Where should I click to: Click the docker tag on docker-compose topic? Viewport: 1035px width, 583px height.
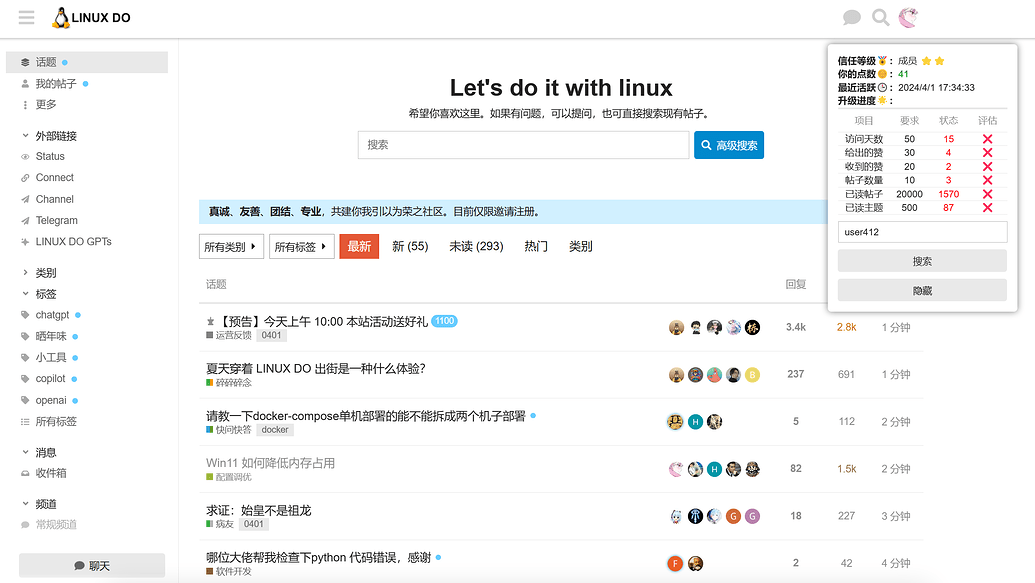(275, 430)
